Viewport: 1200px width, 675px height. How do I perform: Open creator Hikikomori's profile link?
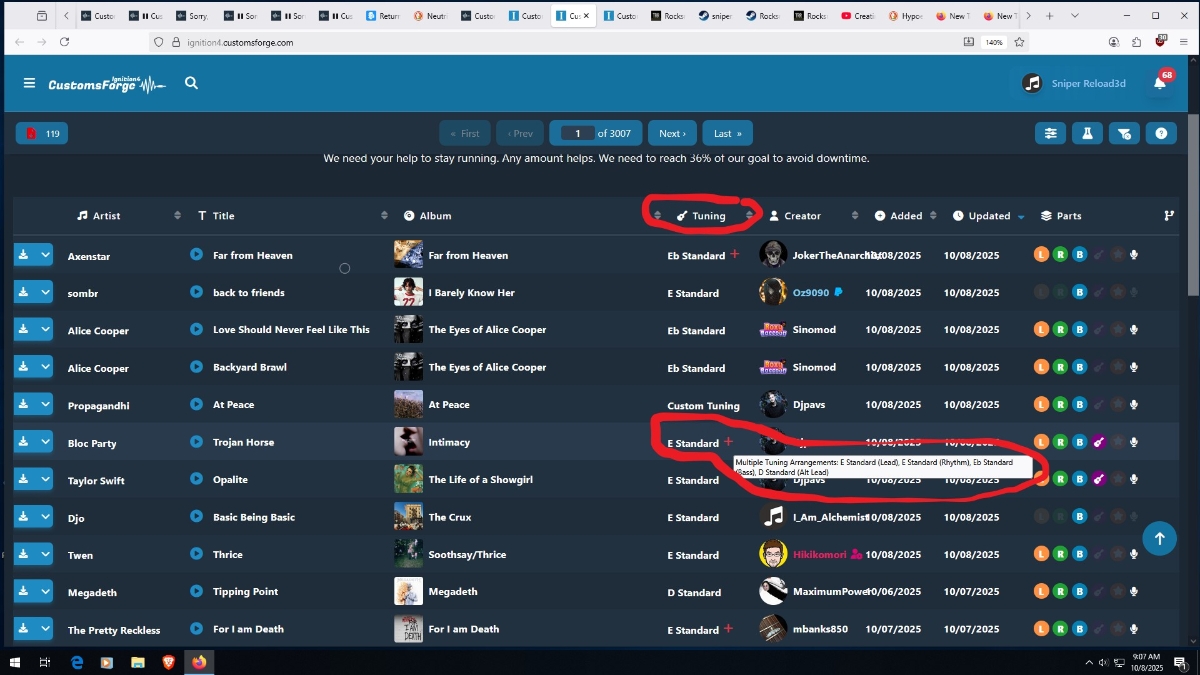click(819, 555)
